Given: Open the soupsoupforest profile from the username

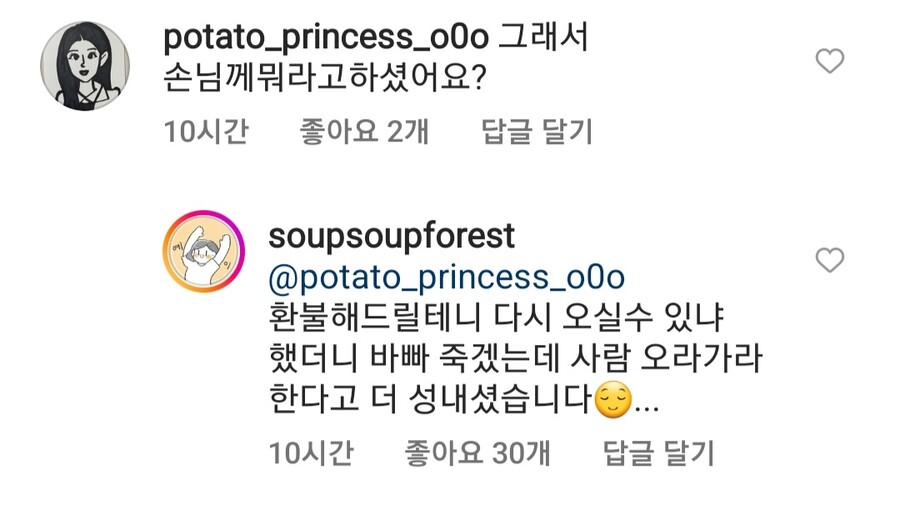Looking at the screenshot, I should [392, 236].
